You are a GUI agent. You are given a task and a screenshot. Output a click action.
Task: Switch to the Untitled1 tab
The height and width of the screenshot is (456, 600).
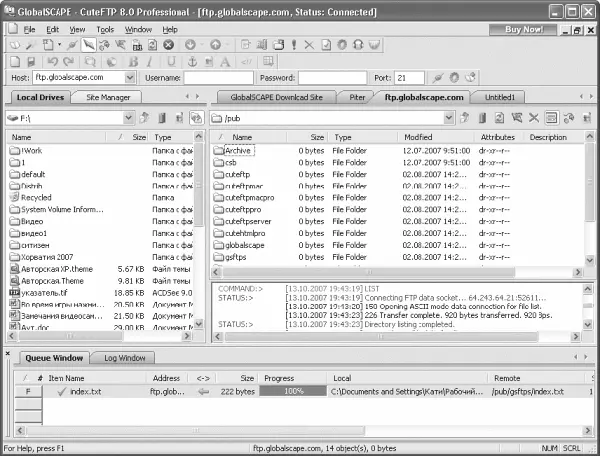[499, 97]
